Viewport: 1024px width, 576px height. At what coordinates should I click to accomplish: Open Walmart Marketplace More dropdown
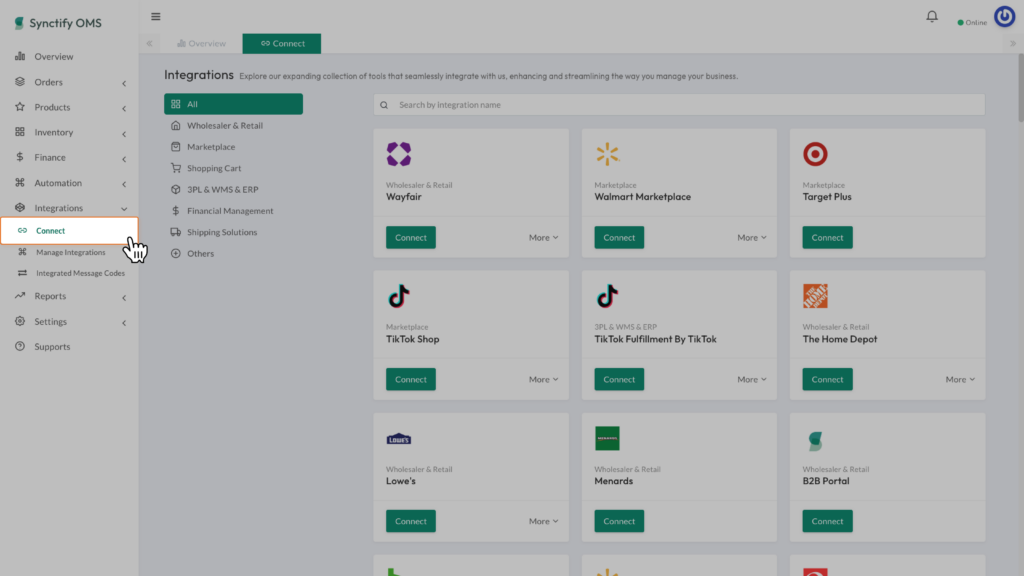click(752, 237)
